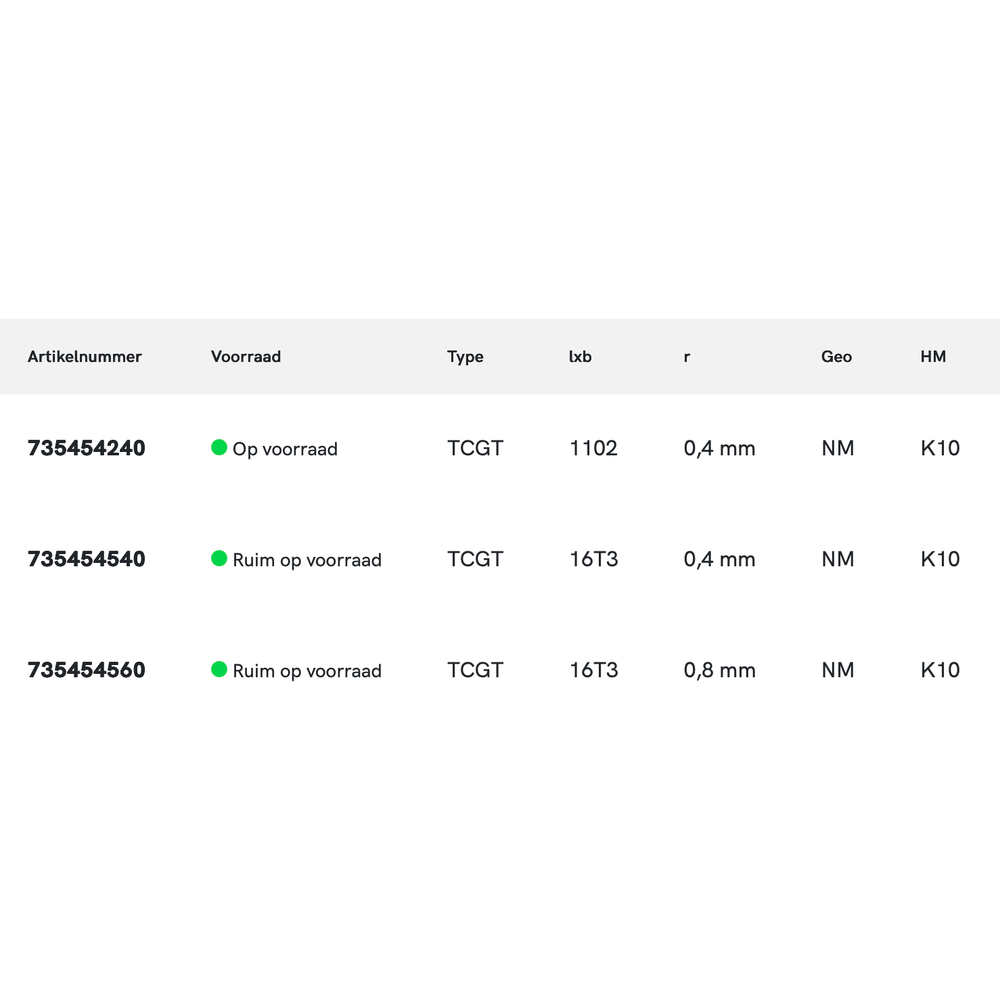Sort by the Artikelnummer column header
Viewport: 1000px width, 1000px height.
(x=85, y=357)
